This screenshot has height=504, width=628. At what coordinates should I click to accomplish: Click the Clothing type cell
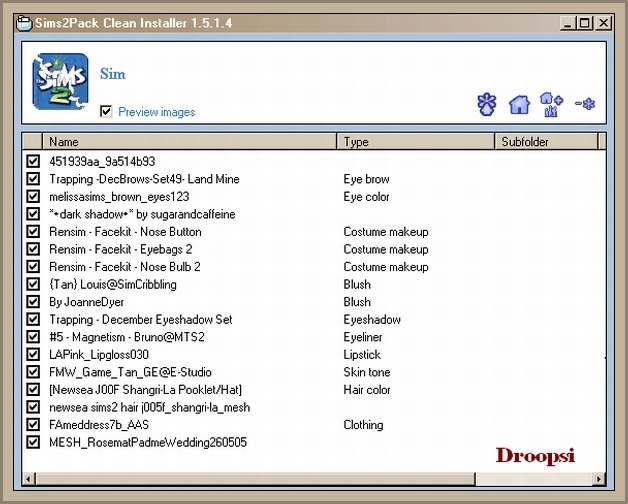click(363, 425)
